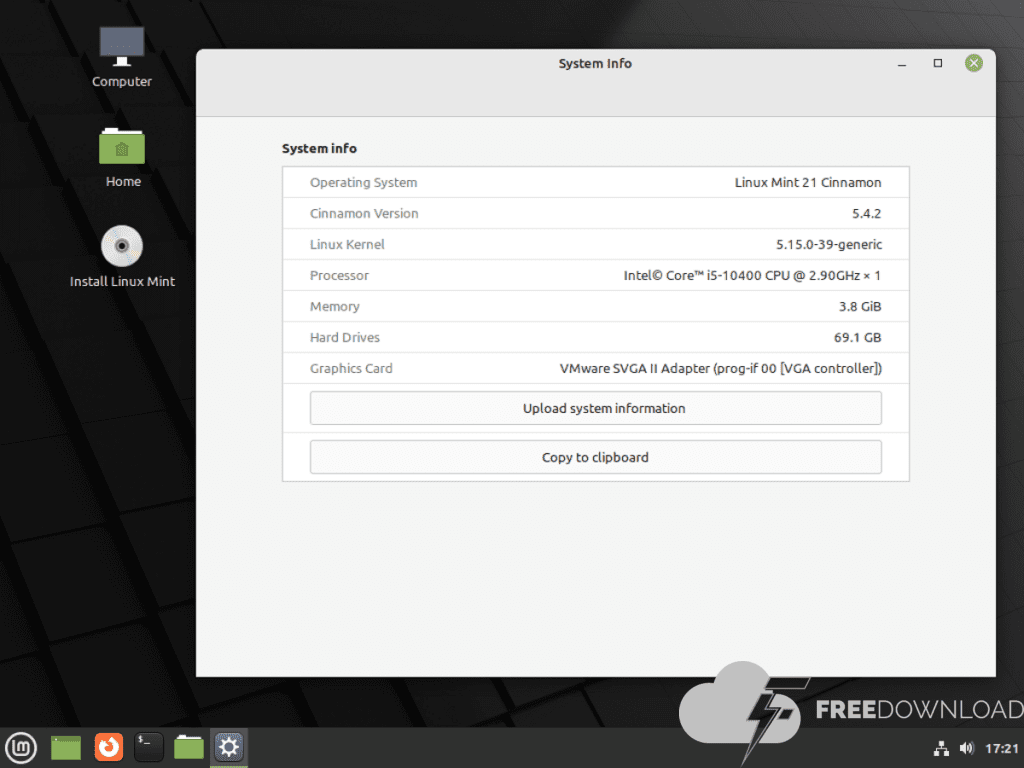Click the System Info gear panel item
Image resolution: width=1024 pixels, height=768 pixels.
tap(230, 746)
